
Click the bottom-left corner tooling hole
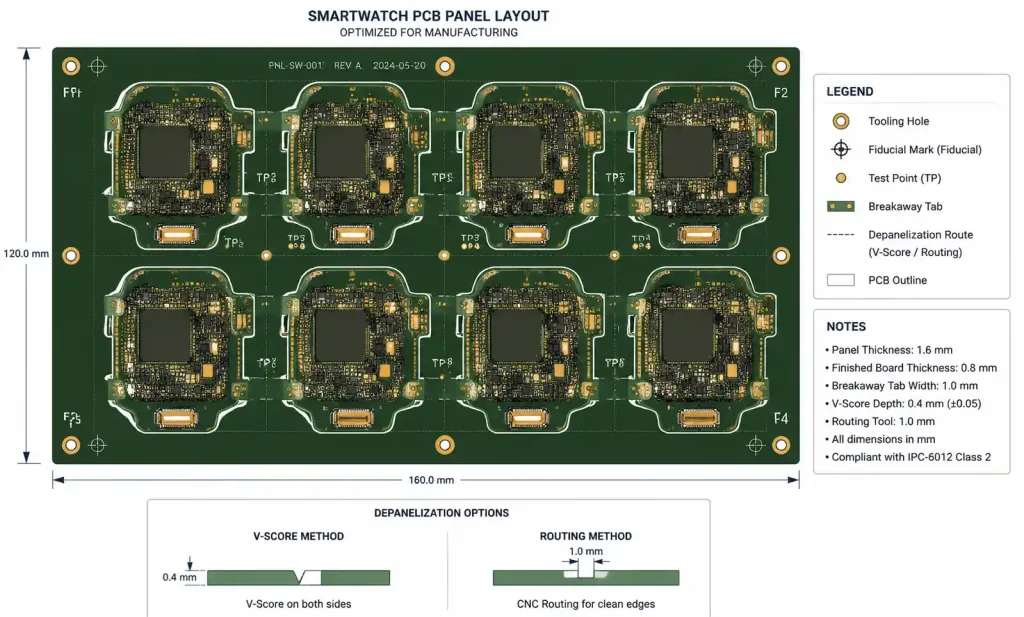click(71, 445)
